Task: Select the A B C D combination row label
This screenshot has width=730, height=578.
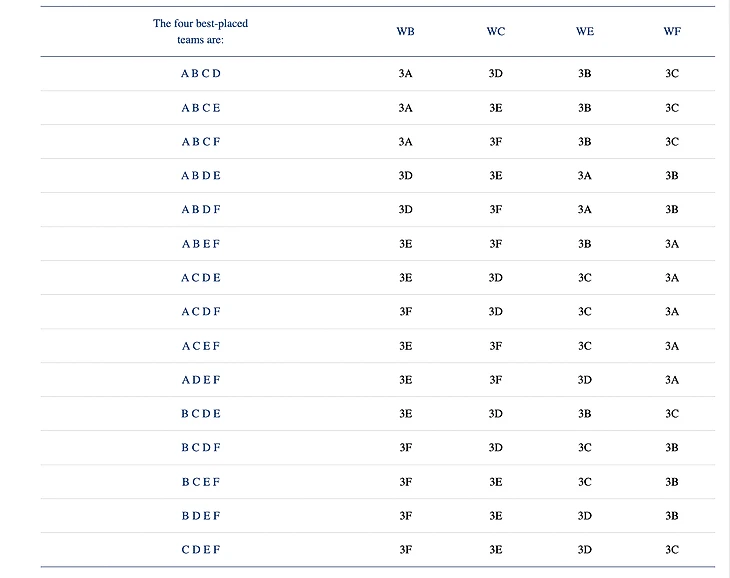Action: coord(201,73)
